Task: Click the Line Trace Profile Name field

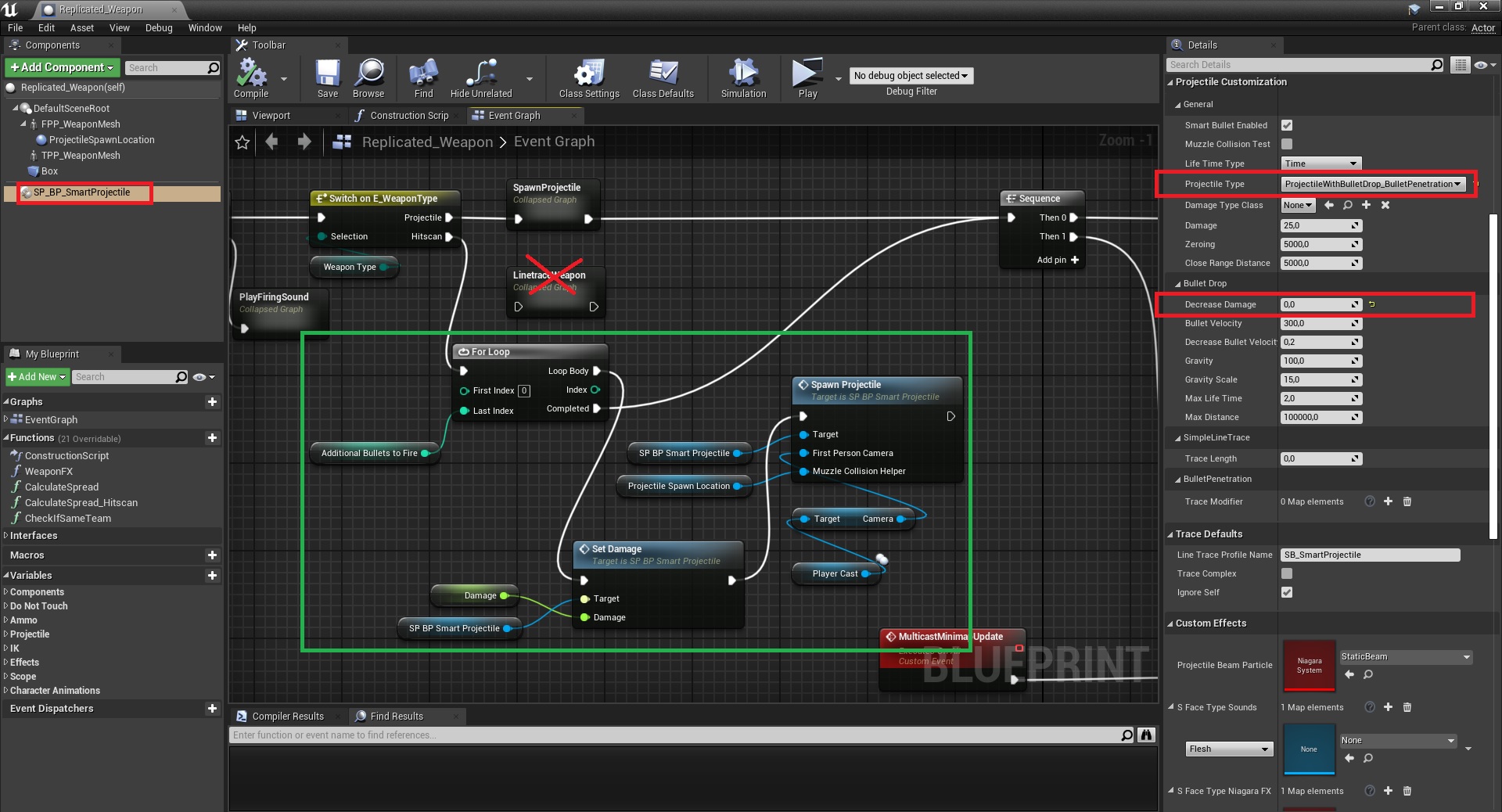Action: [1369, 555]
